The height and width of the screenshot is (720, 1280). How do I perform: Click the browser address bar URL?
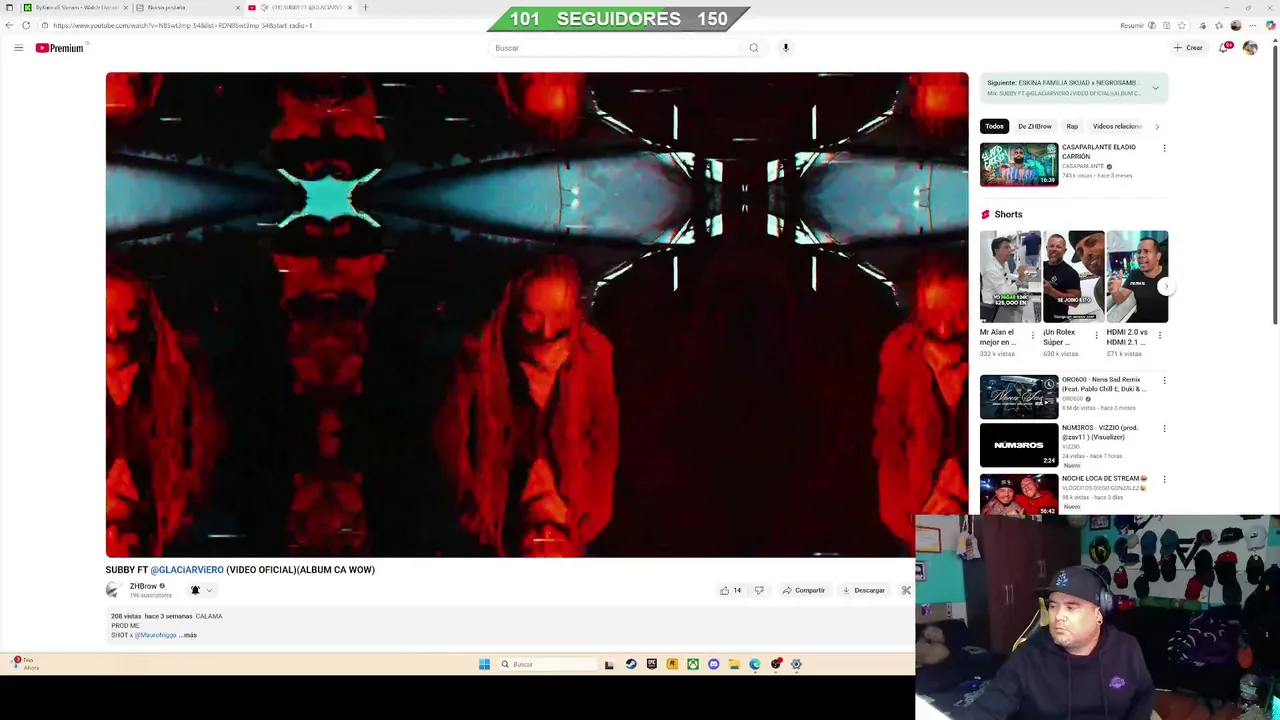pyautogui.click(x=183, y=25)
